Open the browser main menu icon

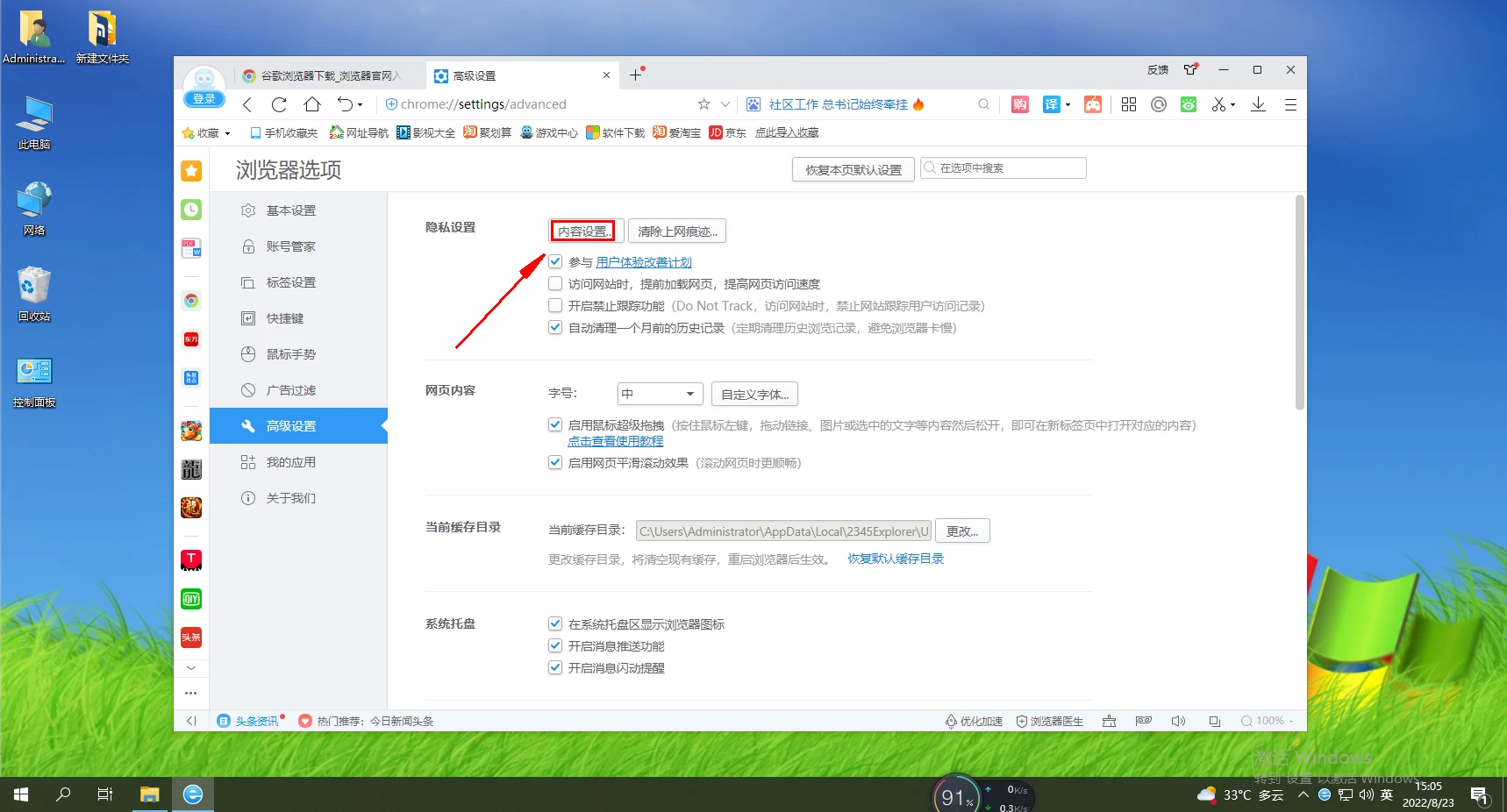click(1290, 104)
